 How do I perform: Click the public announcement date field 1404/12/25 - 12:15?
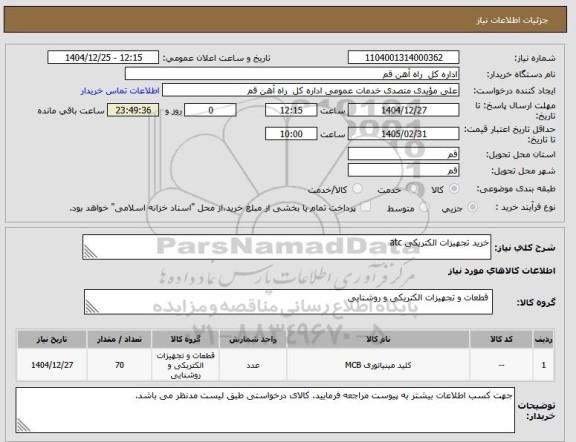[103, 58]
